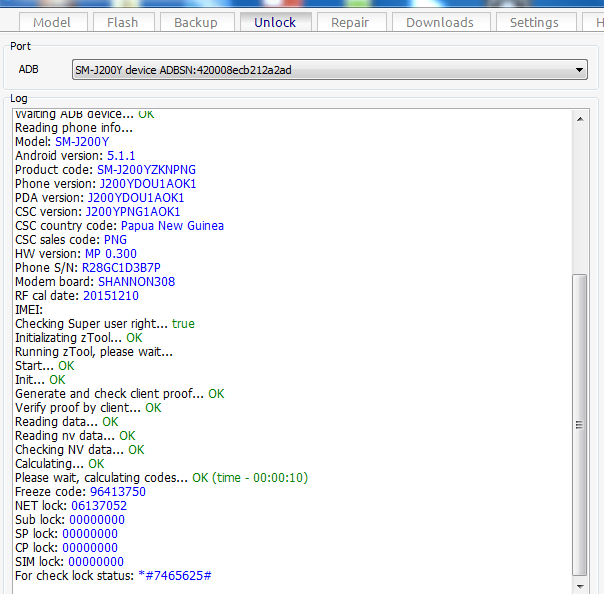
Task: Go to the Backup tab
Action: pyautogui.click(x=195, y=22)
